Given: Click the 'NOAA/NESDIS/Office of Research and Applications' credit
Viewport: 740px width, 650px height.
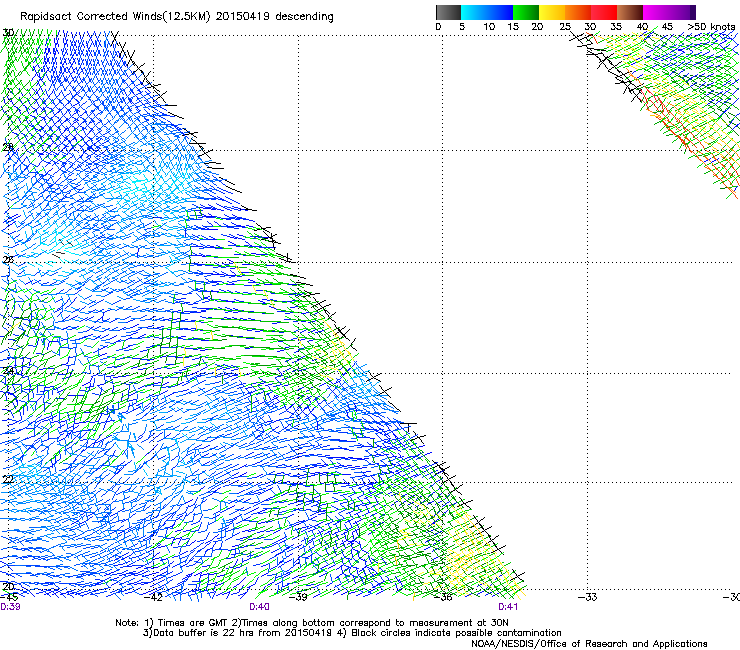Looking at the screenshot, I should 589,644.
